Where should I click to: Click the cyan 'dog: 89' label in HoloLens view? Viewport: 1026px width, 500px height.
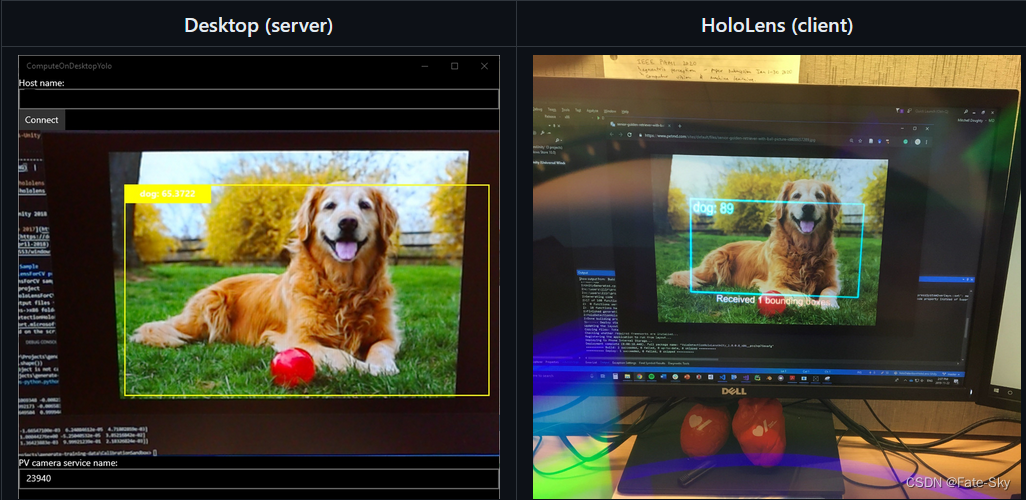(713, 209)
